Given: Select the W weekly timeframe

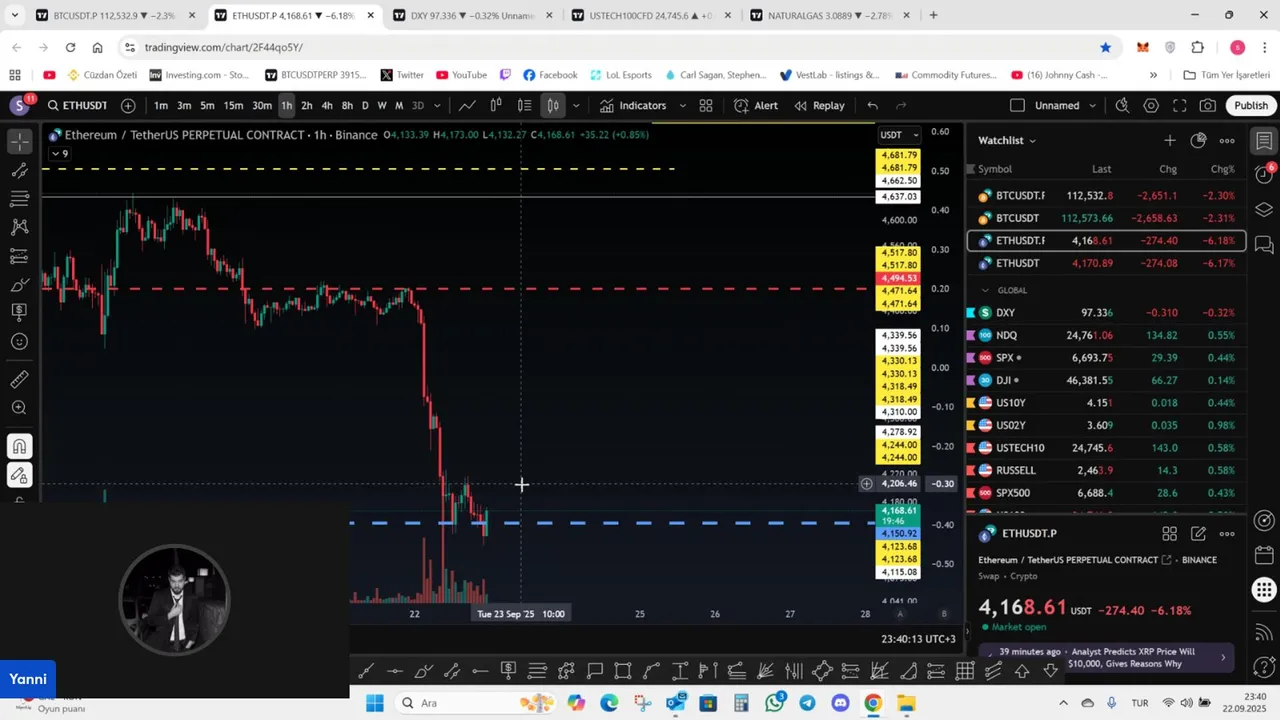Looking at the screenshot, I should click(382, 105).
